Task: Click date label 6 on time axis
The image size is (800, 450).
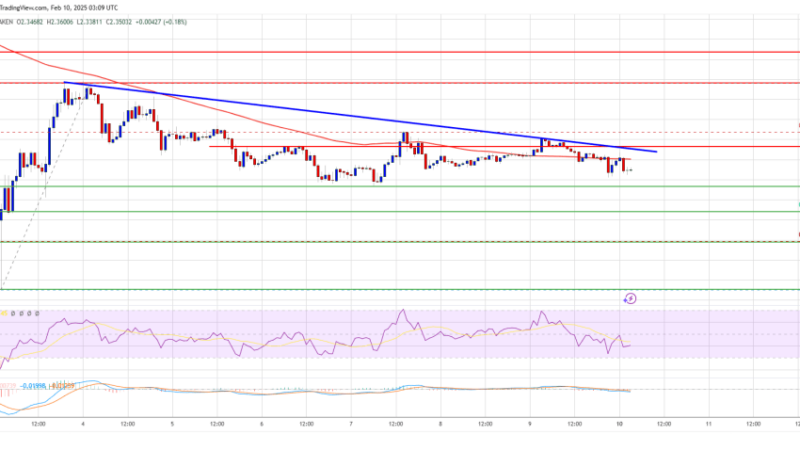Action: 262,424
